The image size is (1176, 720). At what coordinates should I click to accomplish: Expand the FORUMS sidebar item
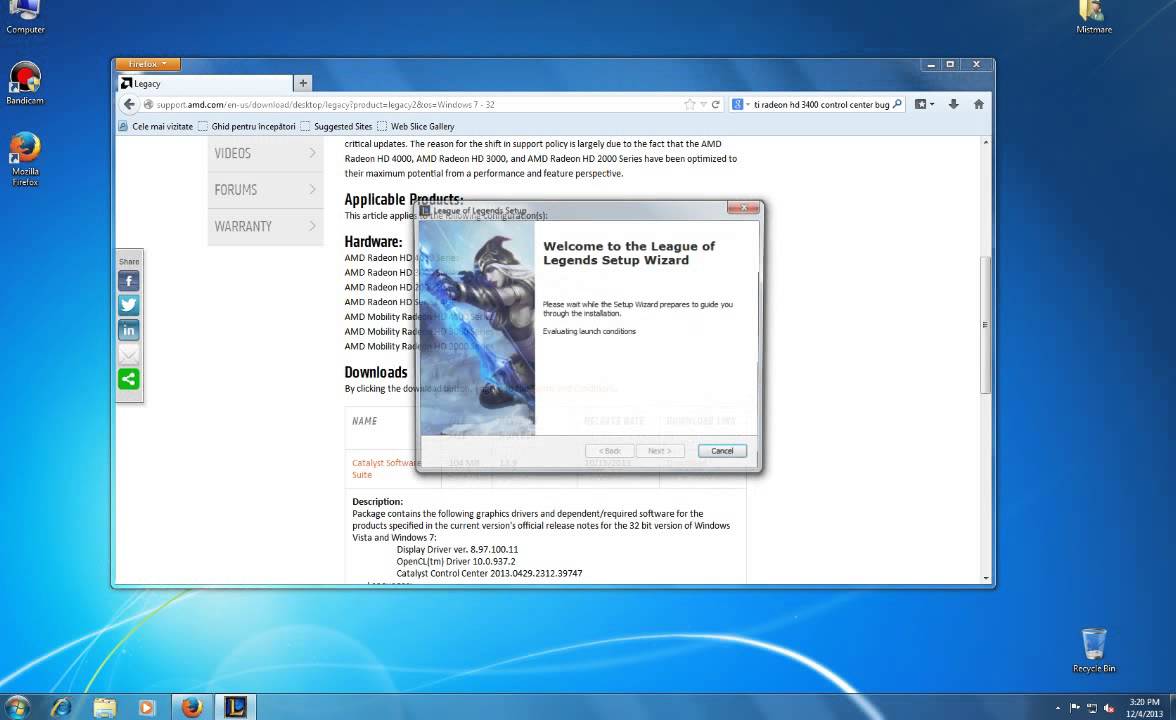pos(265,190)
